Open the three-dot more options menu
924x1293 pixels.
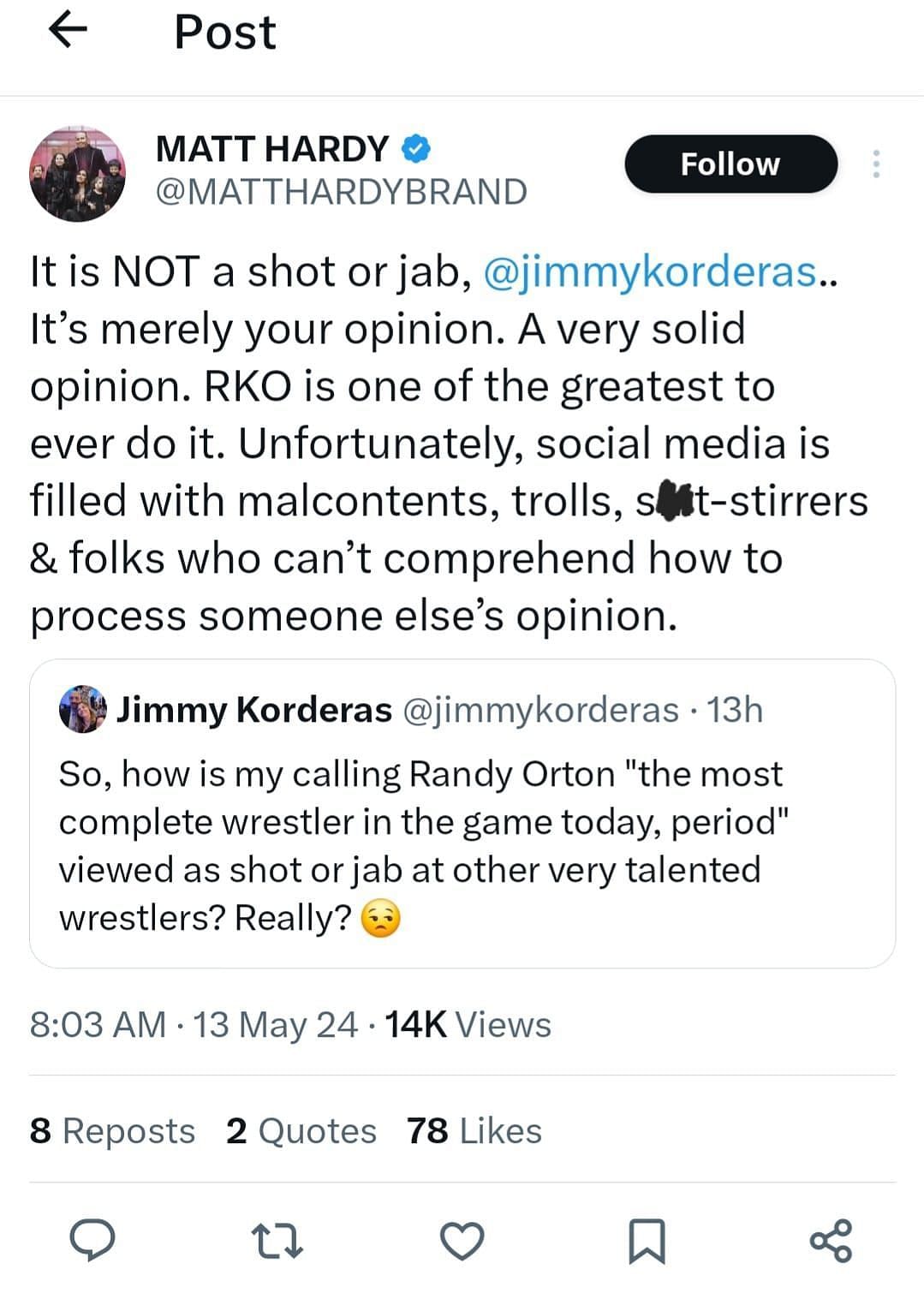pyautogui.click(x=875, y=164)
